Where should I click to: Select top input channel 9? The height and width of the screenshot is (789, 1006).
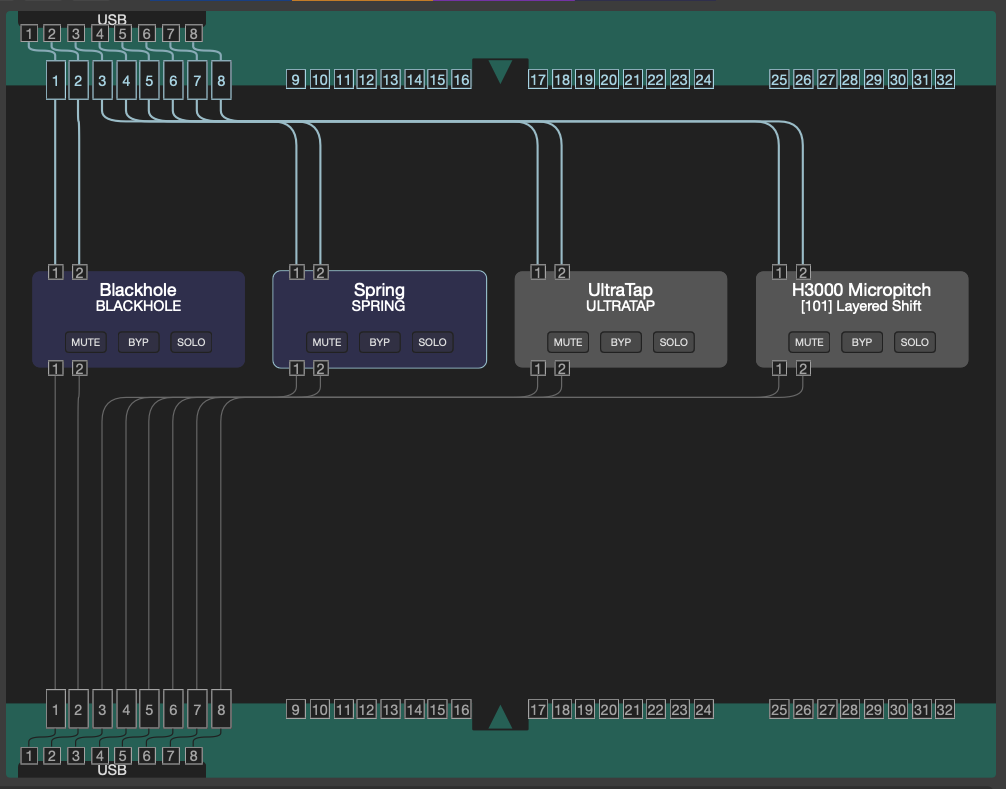(x=296, y=80)
